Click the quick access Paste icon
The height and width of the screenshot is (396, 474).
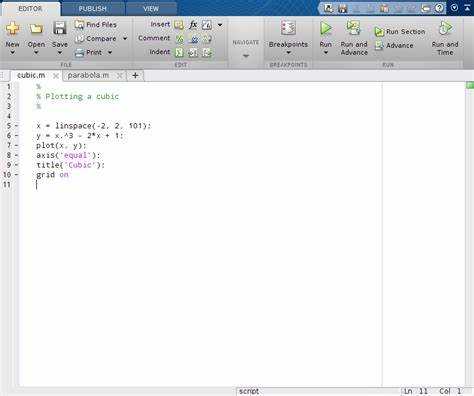[x=384, y=8]
